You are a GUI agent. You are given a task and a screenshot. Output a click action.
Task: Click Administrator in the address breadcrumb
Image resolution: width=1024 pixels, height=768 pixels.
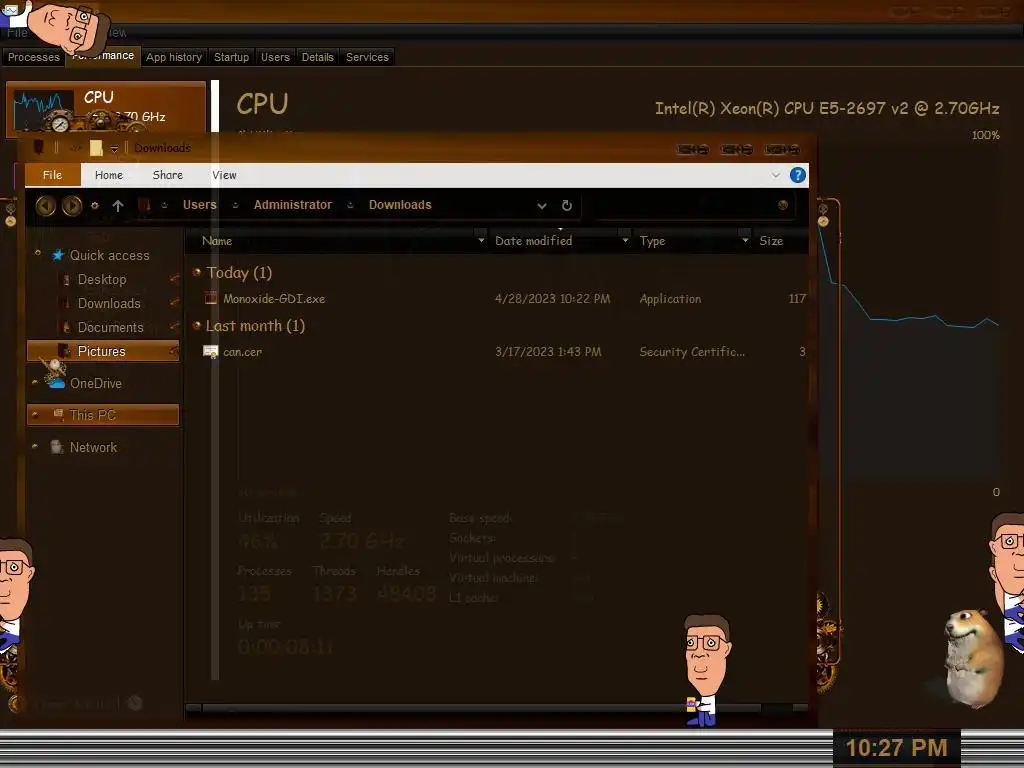[x=293, y=205]
